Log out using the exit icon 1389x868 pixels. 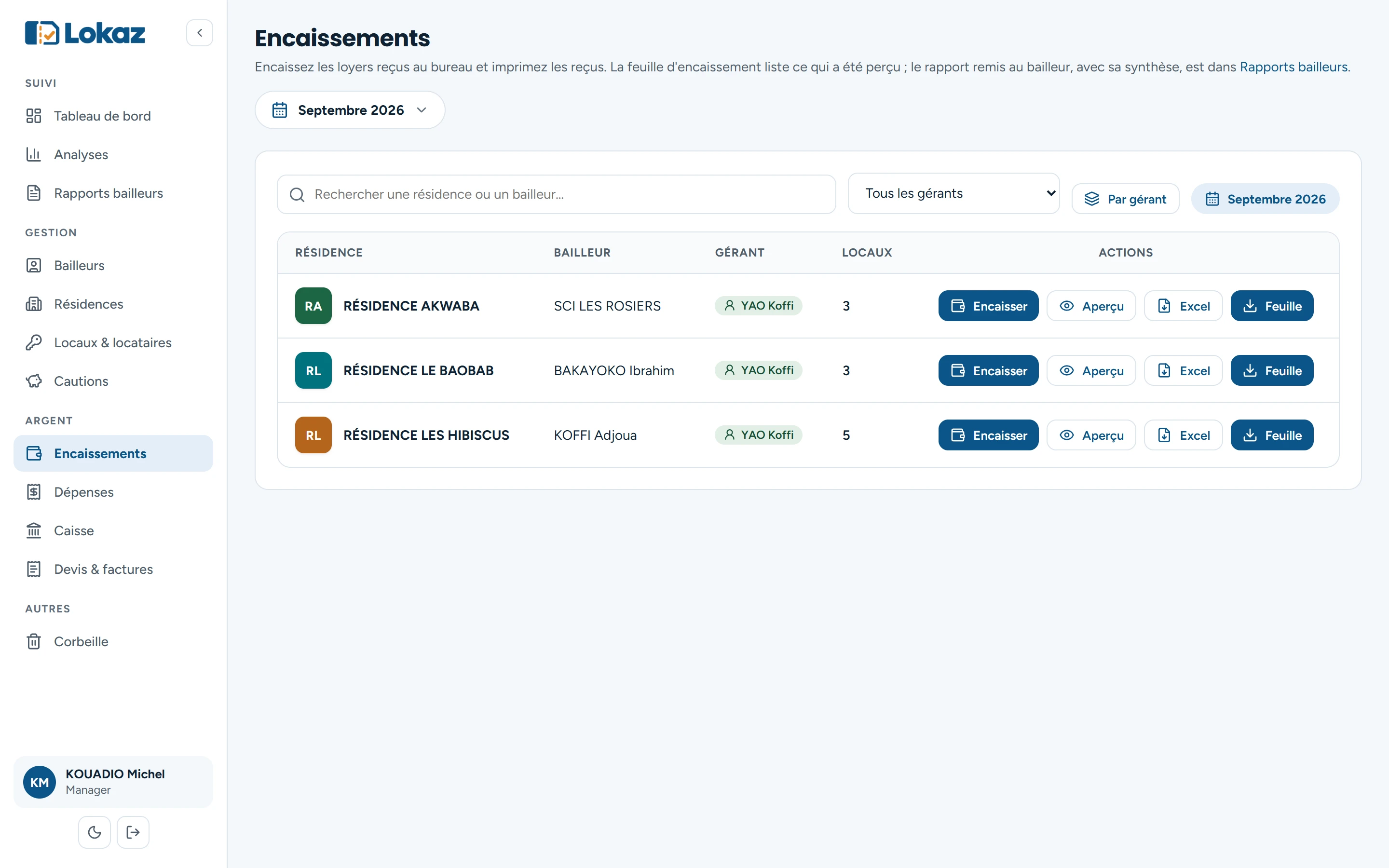pyautogui.click(x=133, y=832)
